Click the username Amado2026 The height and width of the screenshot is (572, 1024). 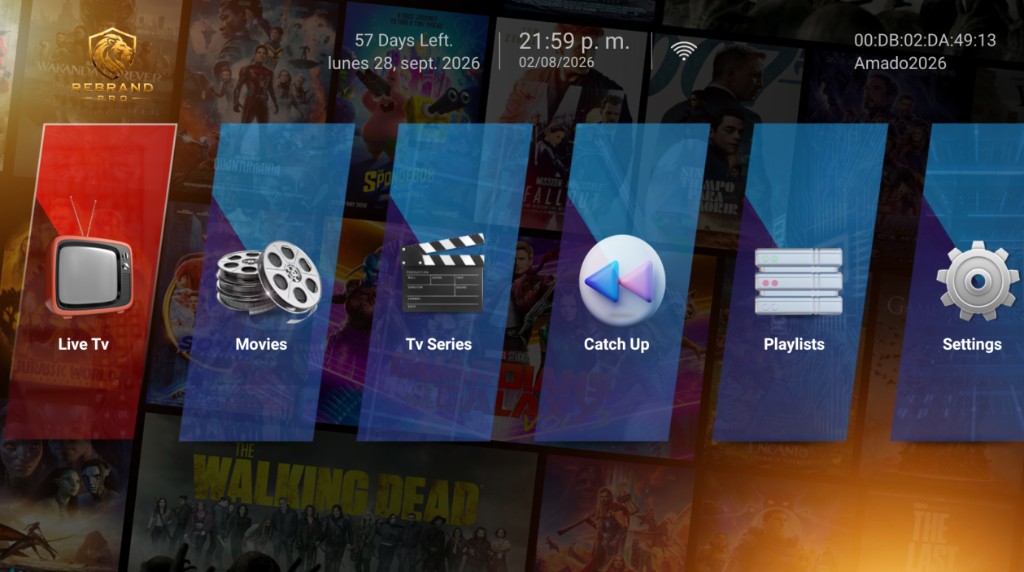(900, 63)
